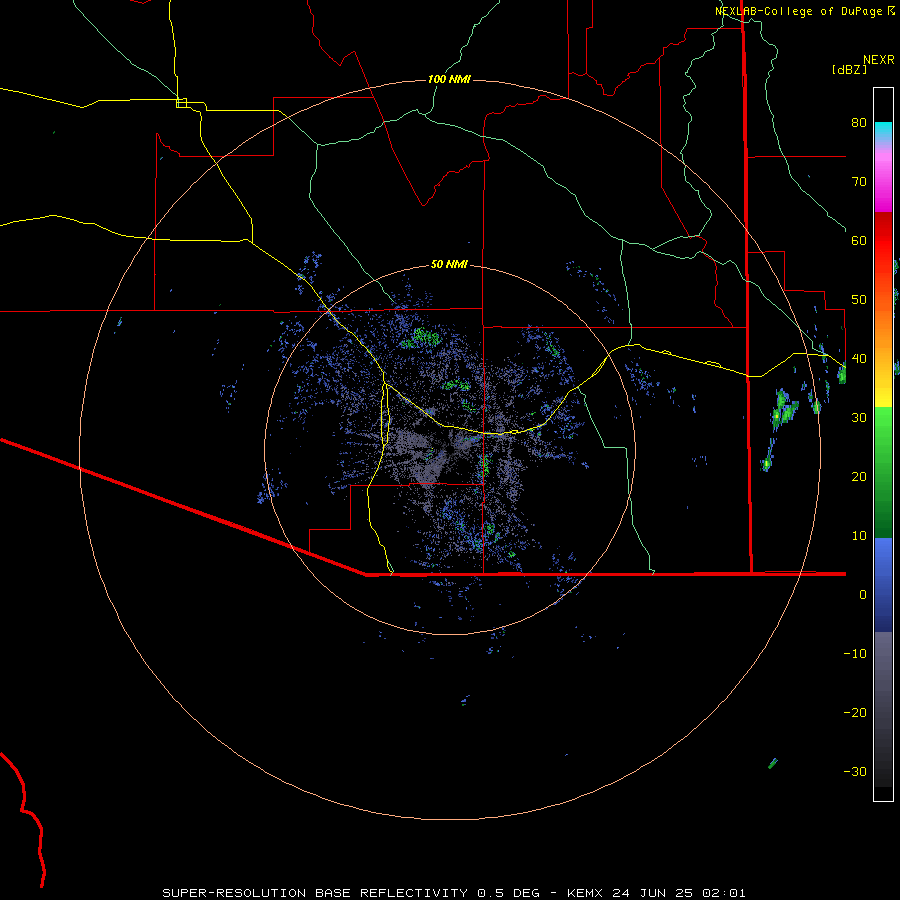This screenshot has height=900, width=900.
Task: Click the -30 dBZ scale value
Action: pos(855,771)
